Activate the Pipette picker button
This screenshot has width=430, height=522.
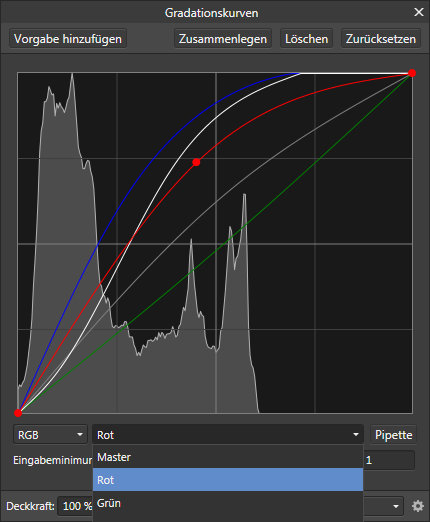[x=393, y=434]
